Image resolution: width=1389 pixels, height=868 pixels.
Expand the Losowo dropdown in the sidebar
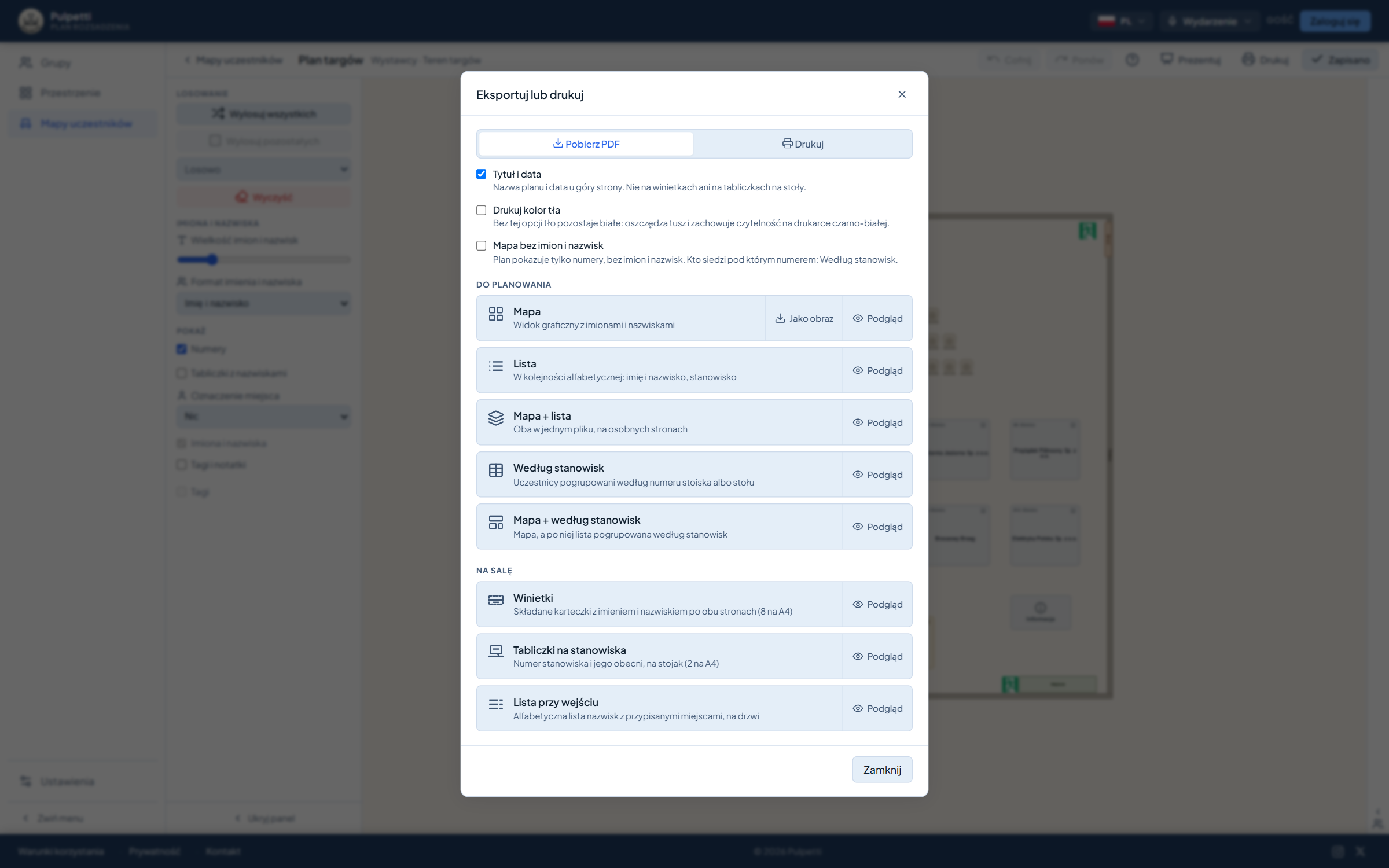(264, 170)
